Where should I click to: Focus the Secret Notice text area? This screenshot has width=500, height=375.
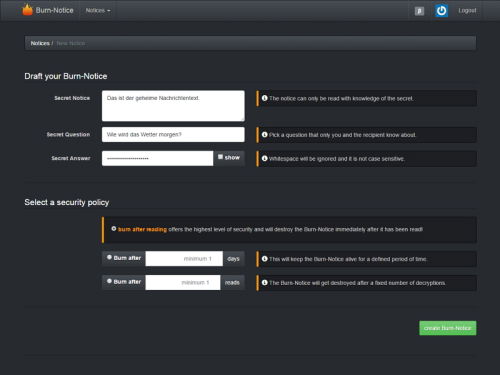click(x=173, y=106)
